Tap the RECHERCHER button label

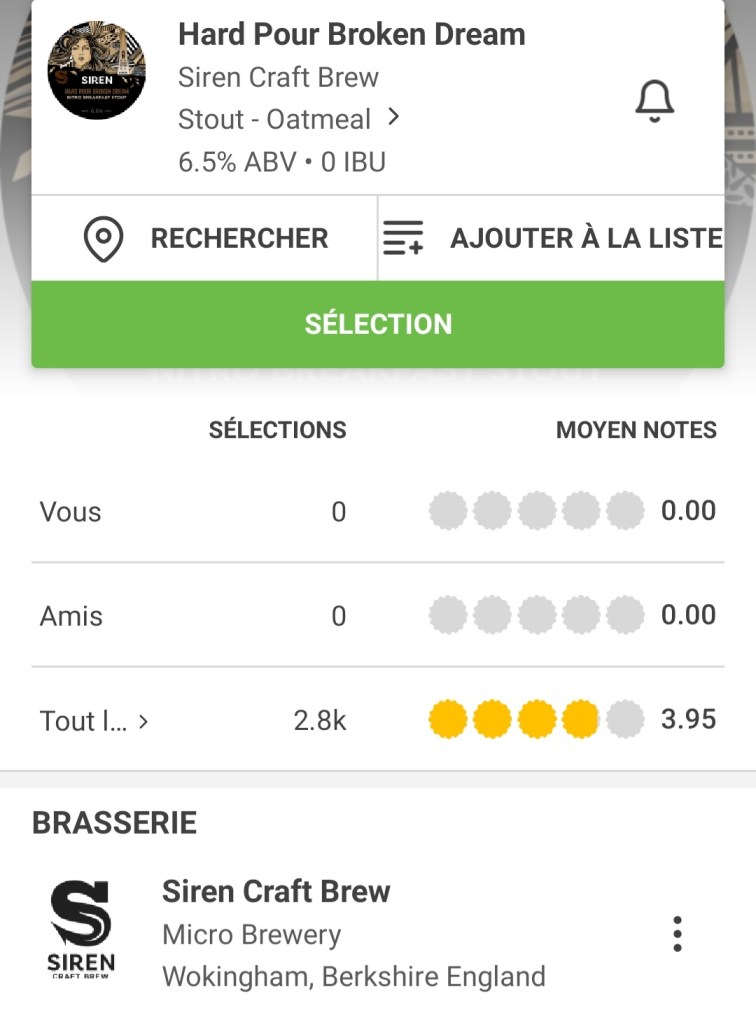(239, 239)
